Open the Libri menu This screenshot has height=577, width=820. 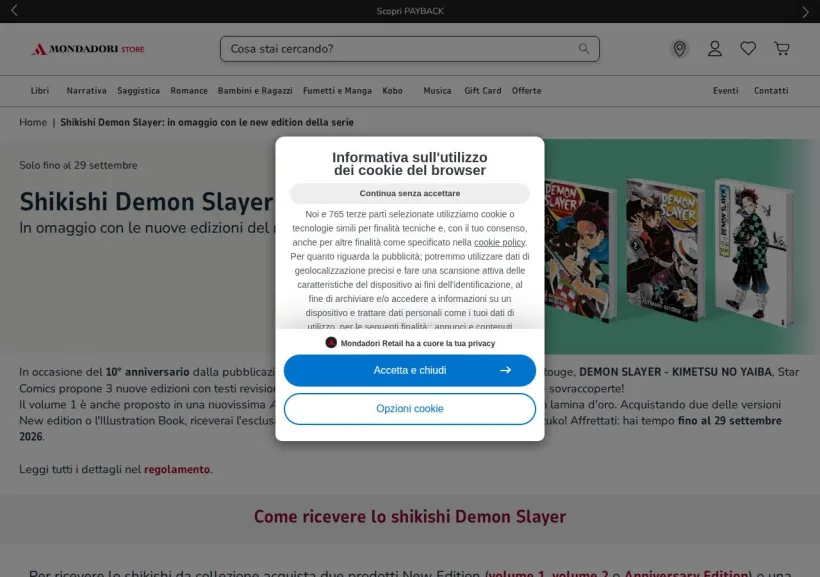coord(40,90)
